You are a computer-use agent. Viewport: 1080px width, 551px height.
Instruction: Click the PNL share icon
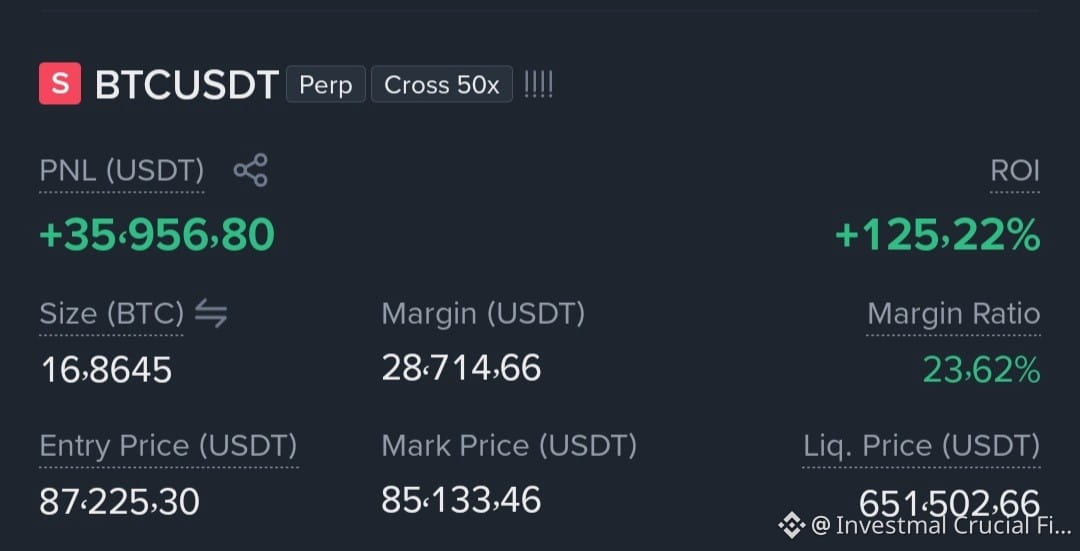click(251, 170)
